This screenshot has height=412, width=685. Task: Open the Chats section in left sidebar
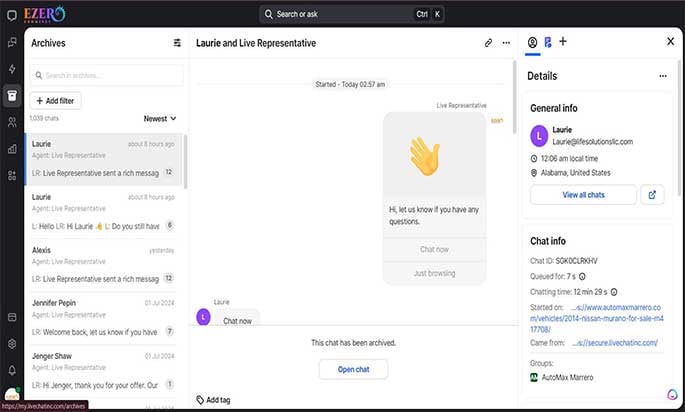pos(12,42)
